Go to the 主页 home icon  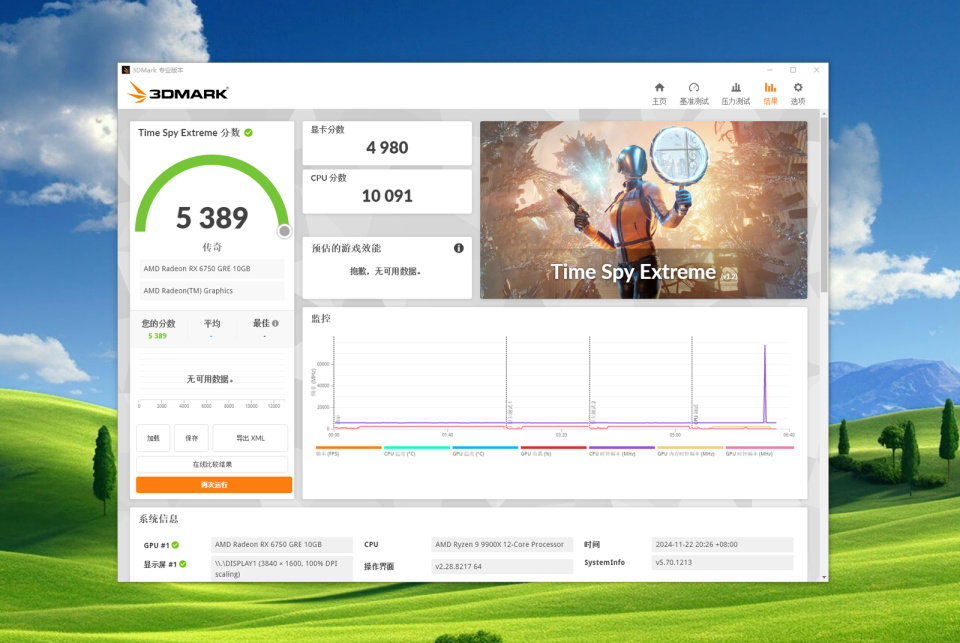point(659,88)
